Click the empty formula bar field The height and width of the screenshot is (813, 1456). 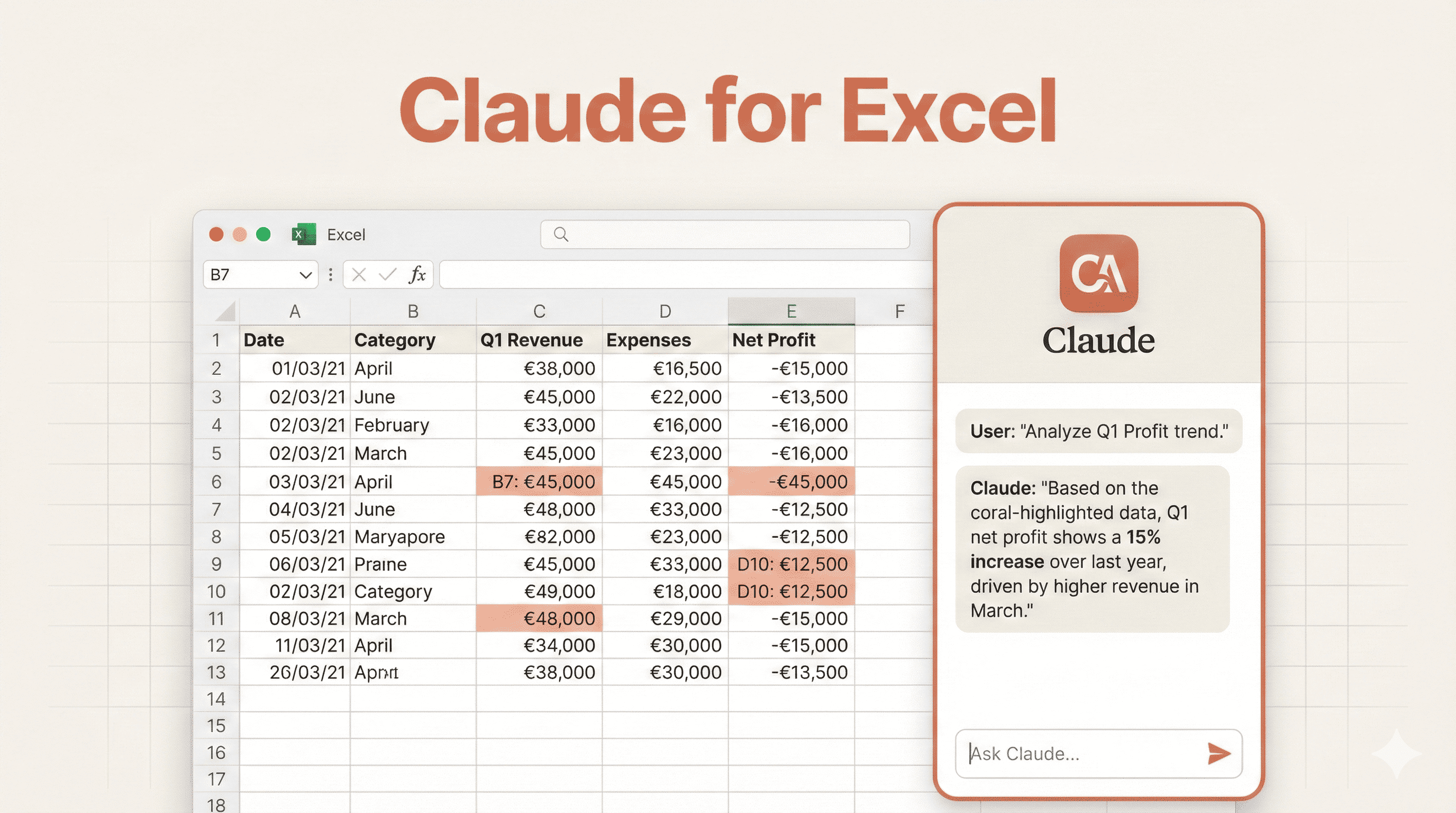(x=684, y=275)
